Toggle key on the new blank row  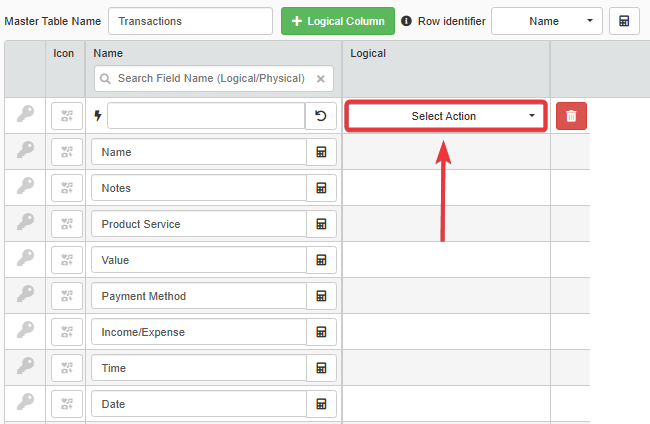[25, 114]
